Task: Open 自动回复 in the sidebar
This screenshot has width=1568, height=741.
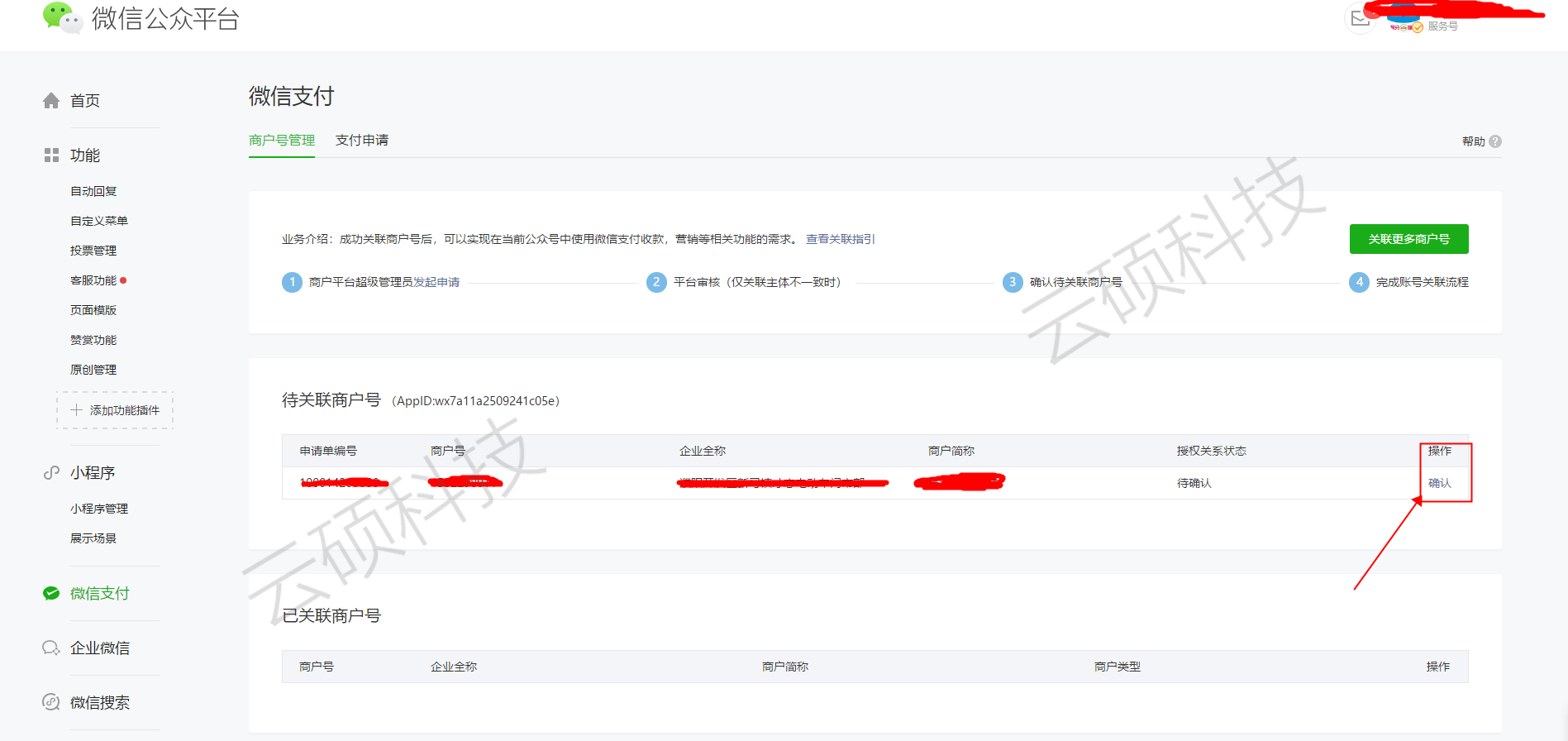Action: click(x=93, y=191)
